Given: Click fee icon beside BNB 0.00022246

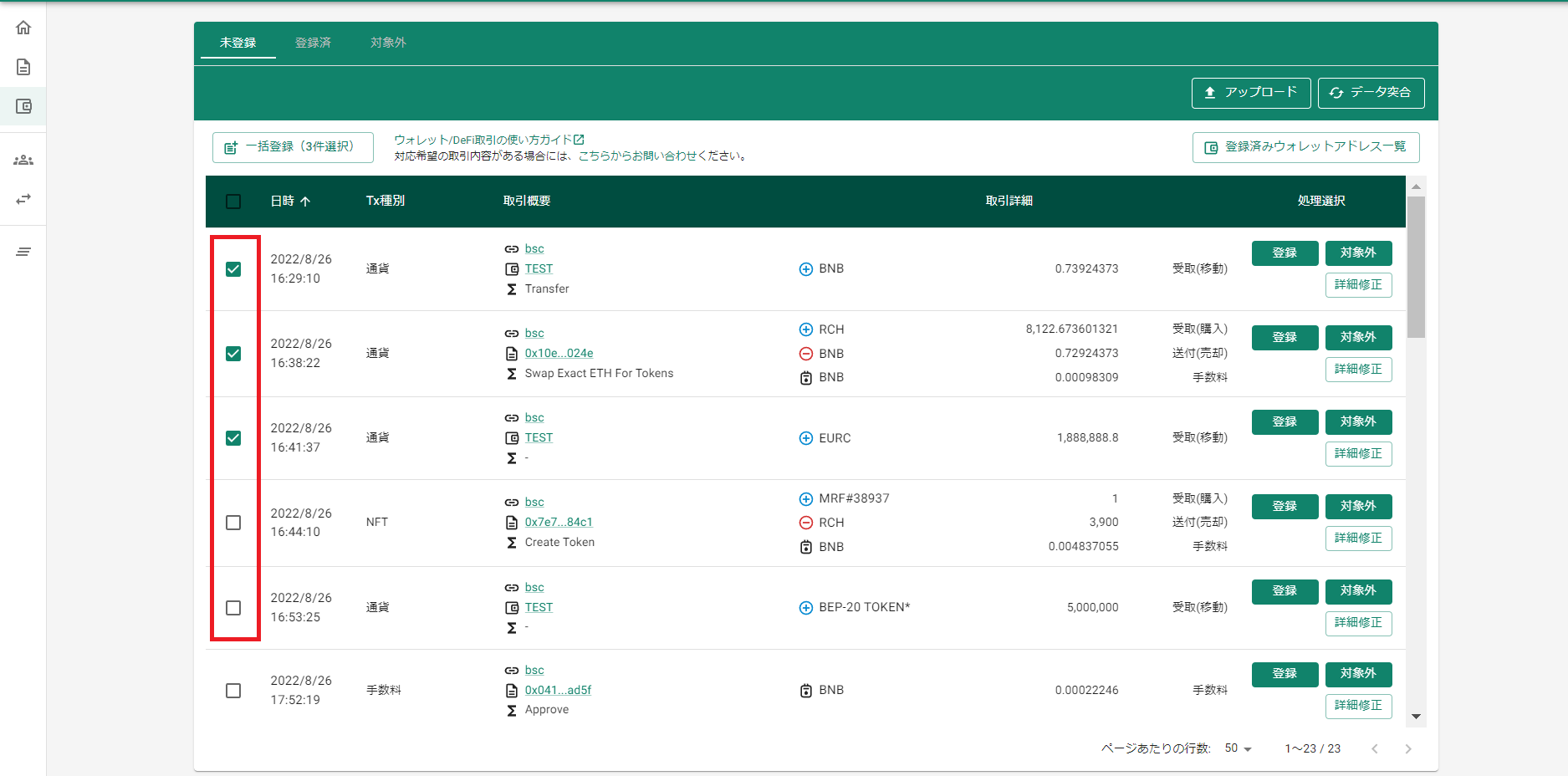Looking at the screenshot, I should click(806, 691).
